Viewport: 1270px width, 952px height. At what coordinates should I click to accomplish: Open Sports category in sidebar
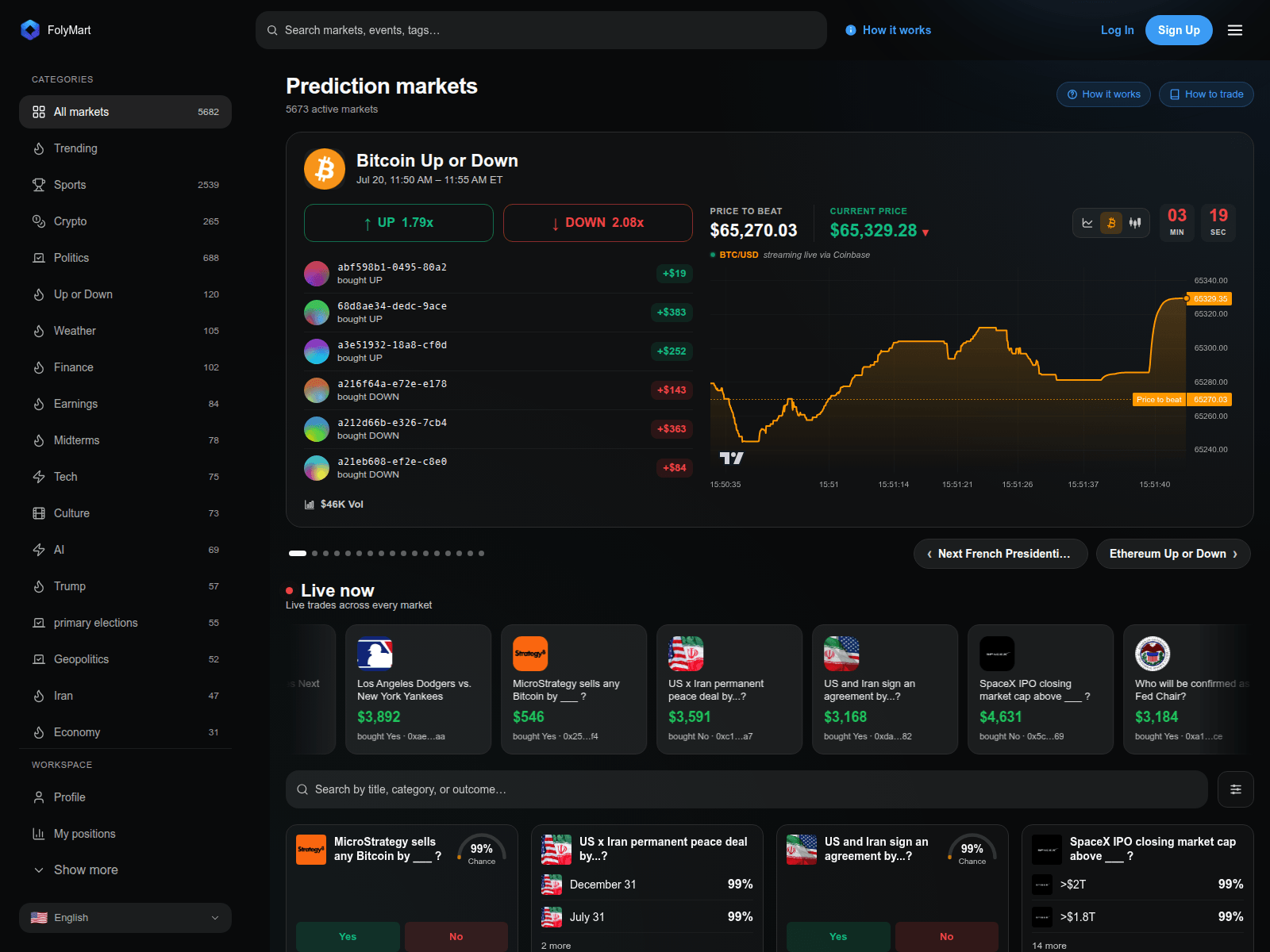pos(125,185)
